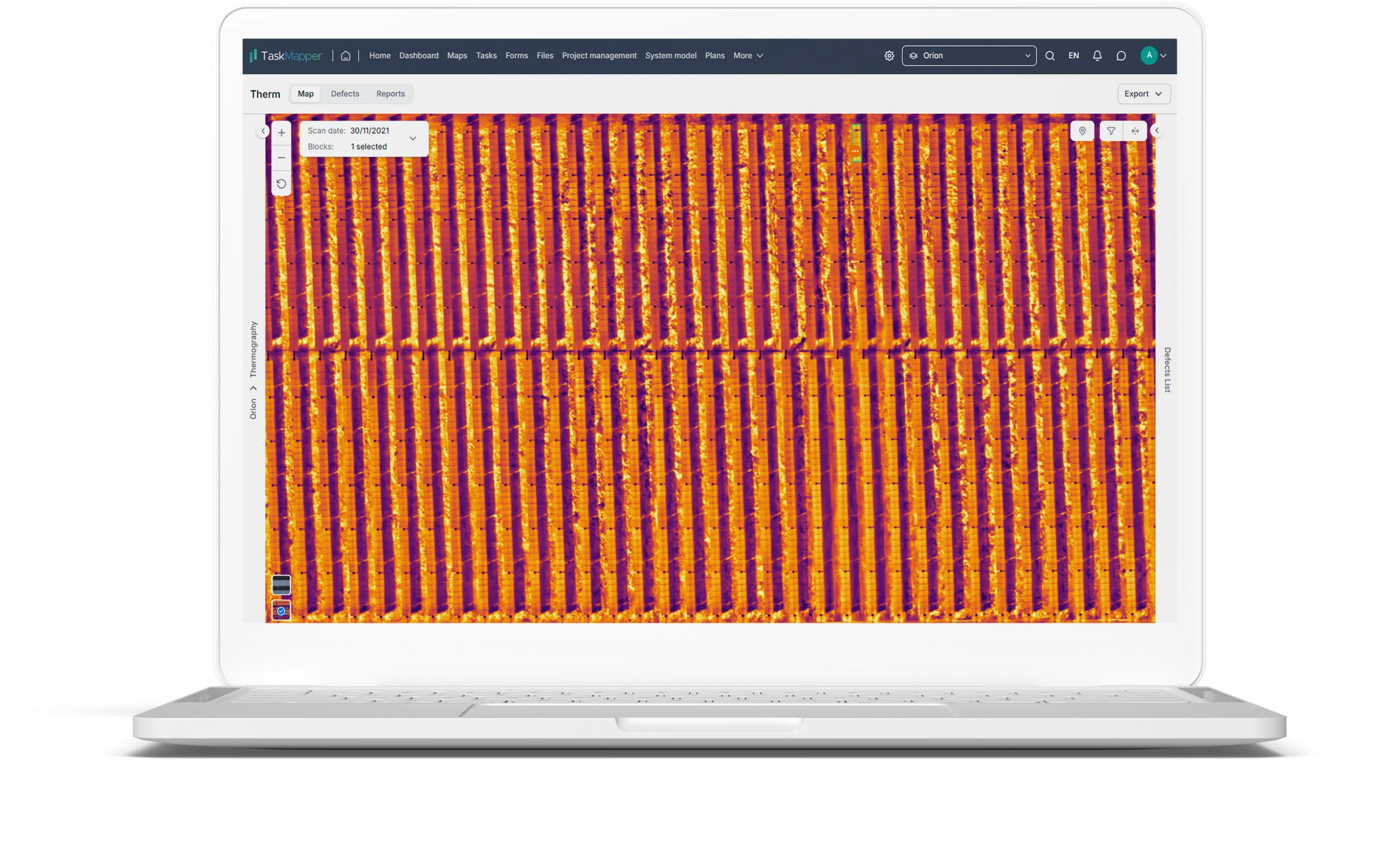The height and width of the screenshot is (853, 1400).
Task: Expand the Scan date and Blocks selector
Action: click(413, 138)
